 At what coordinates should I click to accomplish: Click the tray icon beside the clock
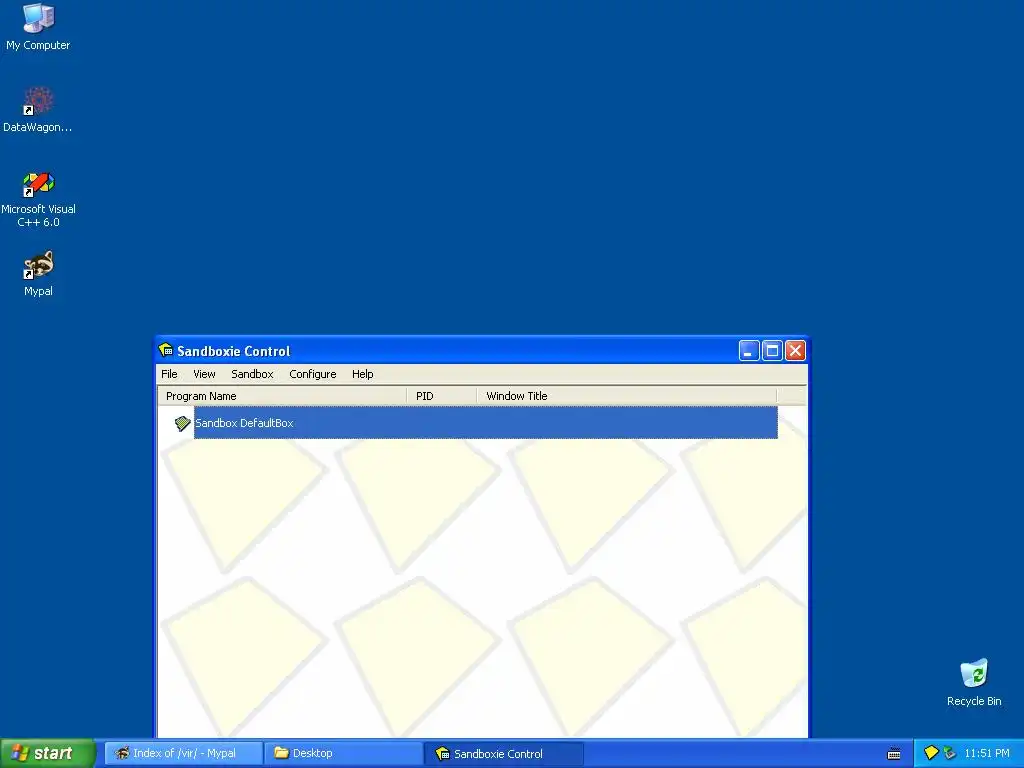point(950,753)
